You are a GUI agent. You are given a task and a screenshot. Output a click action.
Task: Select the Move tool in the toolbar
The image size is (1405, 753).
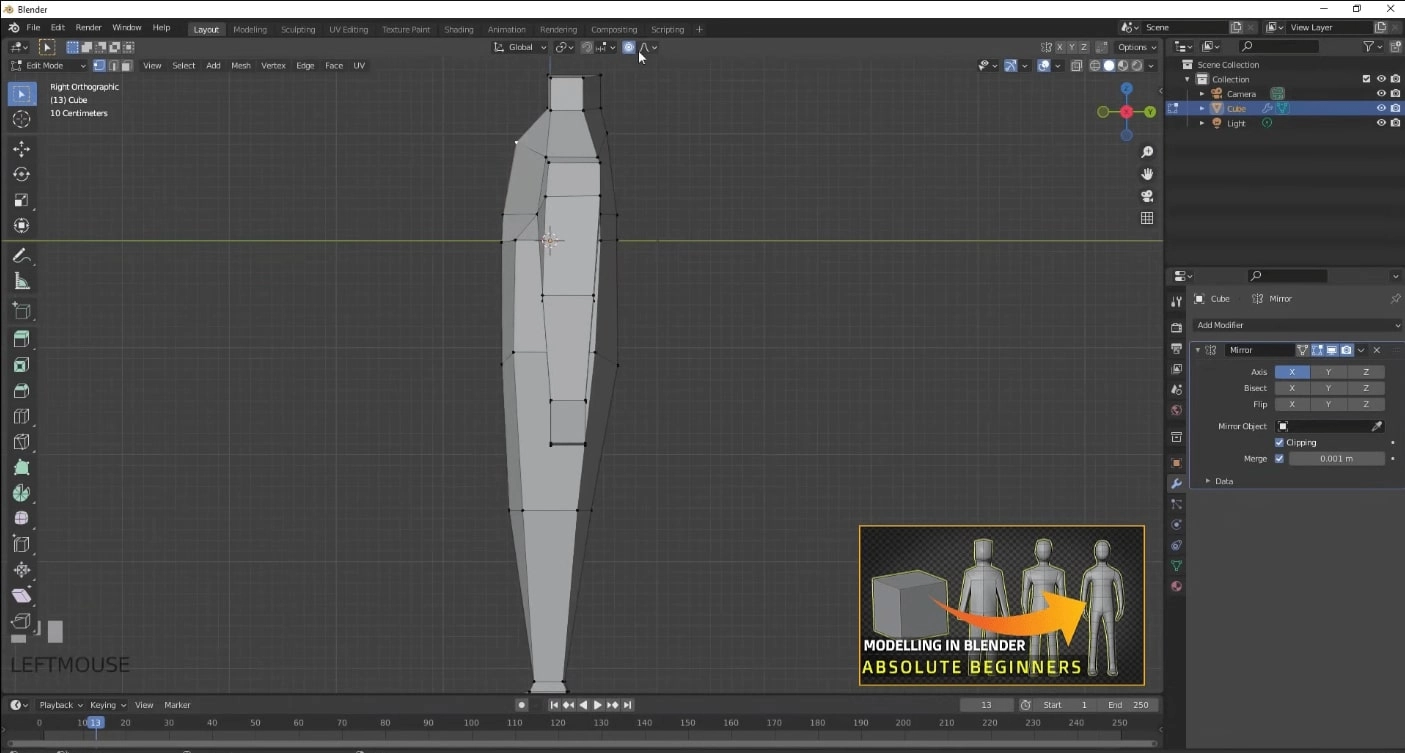(21, 147)
